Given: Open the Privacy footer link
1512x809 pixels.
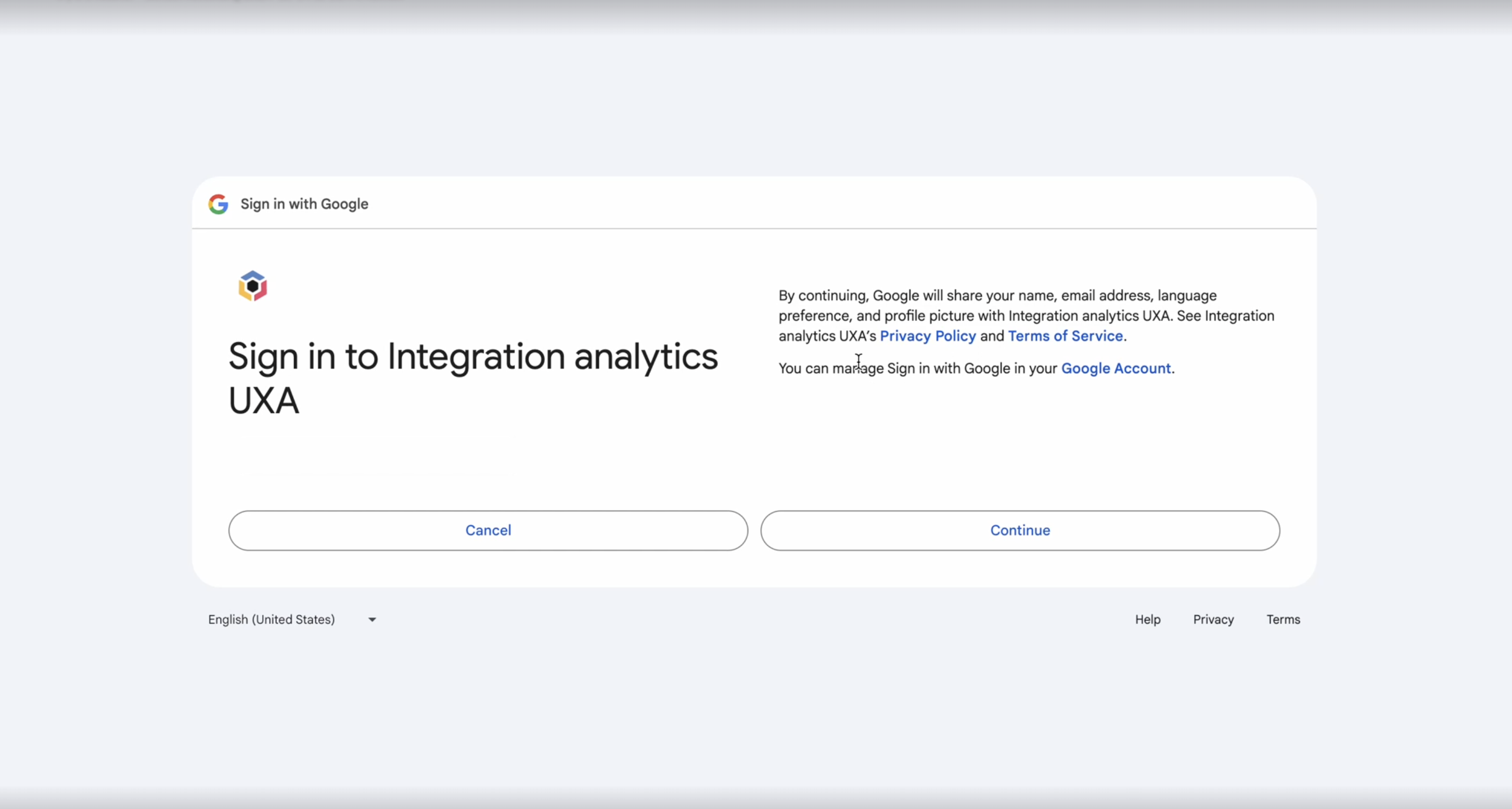Looking at the screenshot, I should 1213,620.
